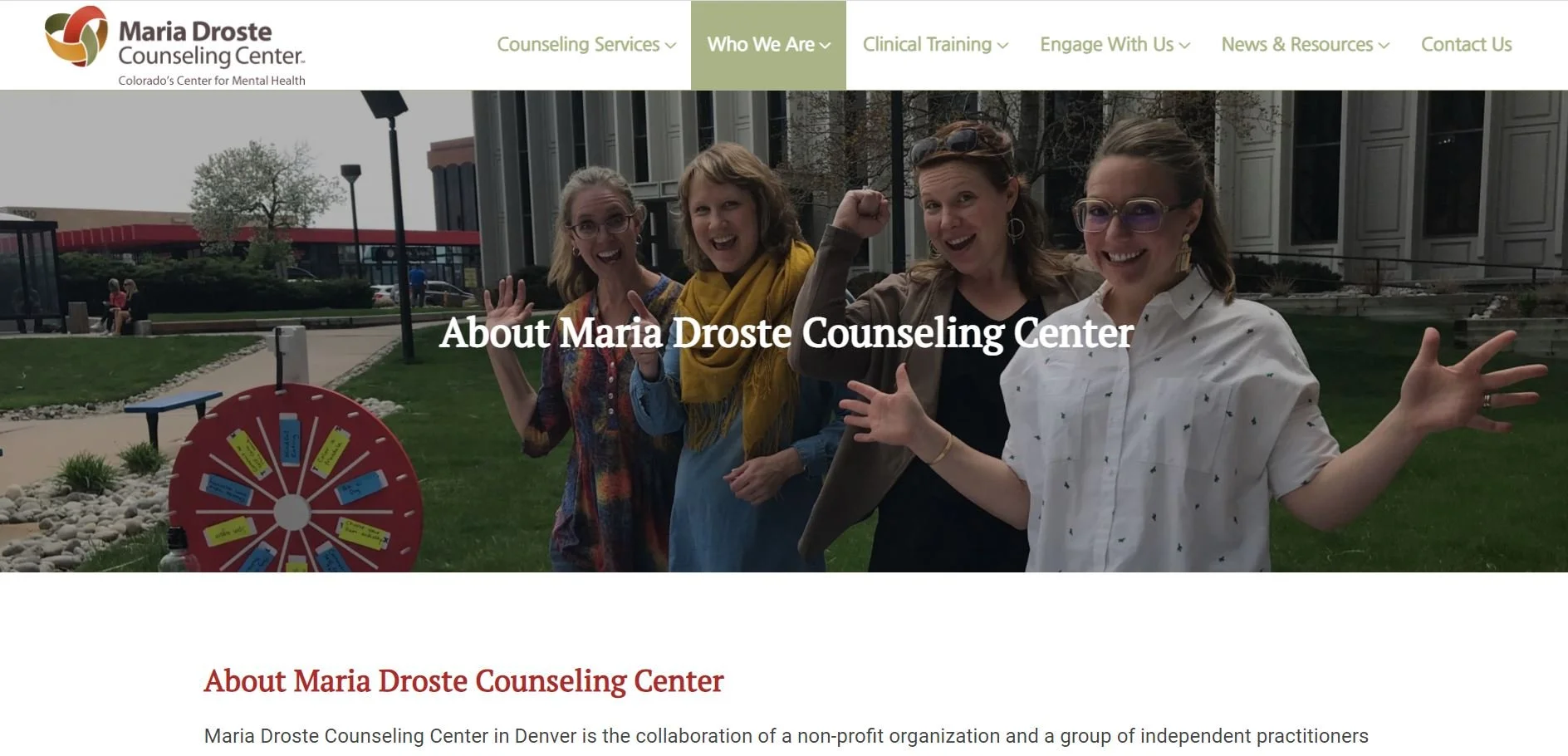Expand the Engage With Us chevron
The width and height of the screenshot is (1568, 756).
click(1185, 46)
